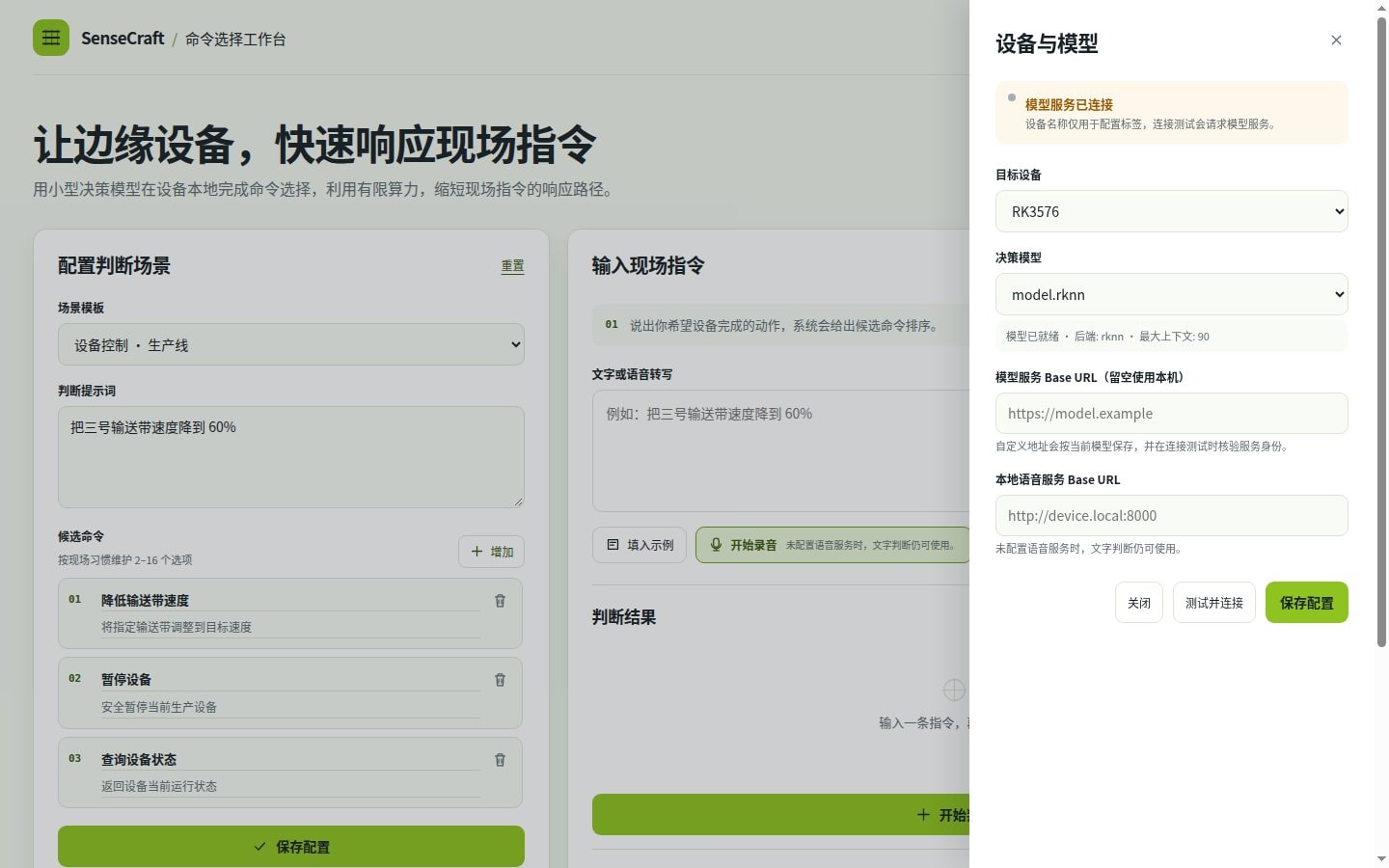
Task: Open the 目标设备 dropdown showing RK3576
Action: tap(1171, 211)
